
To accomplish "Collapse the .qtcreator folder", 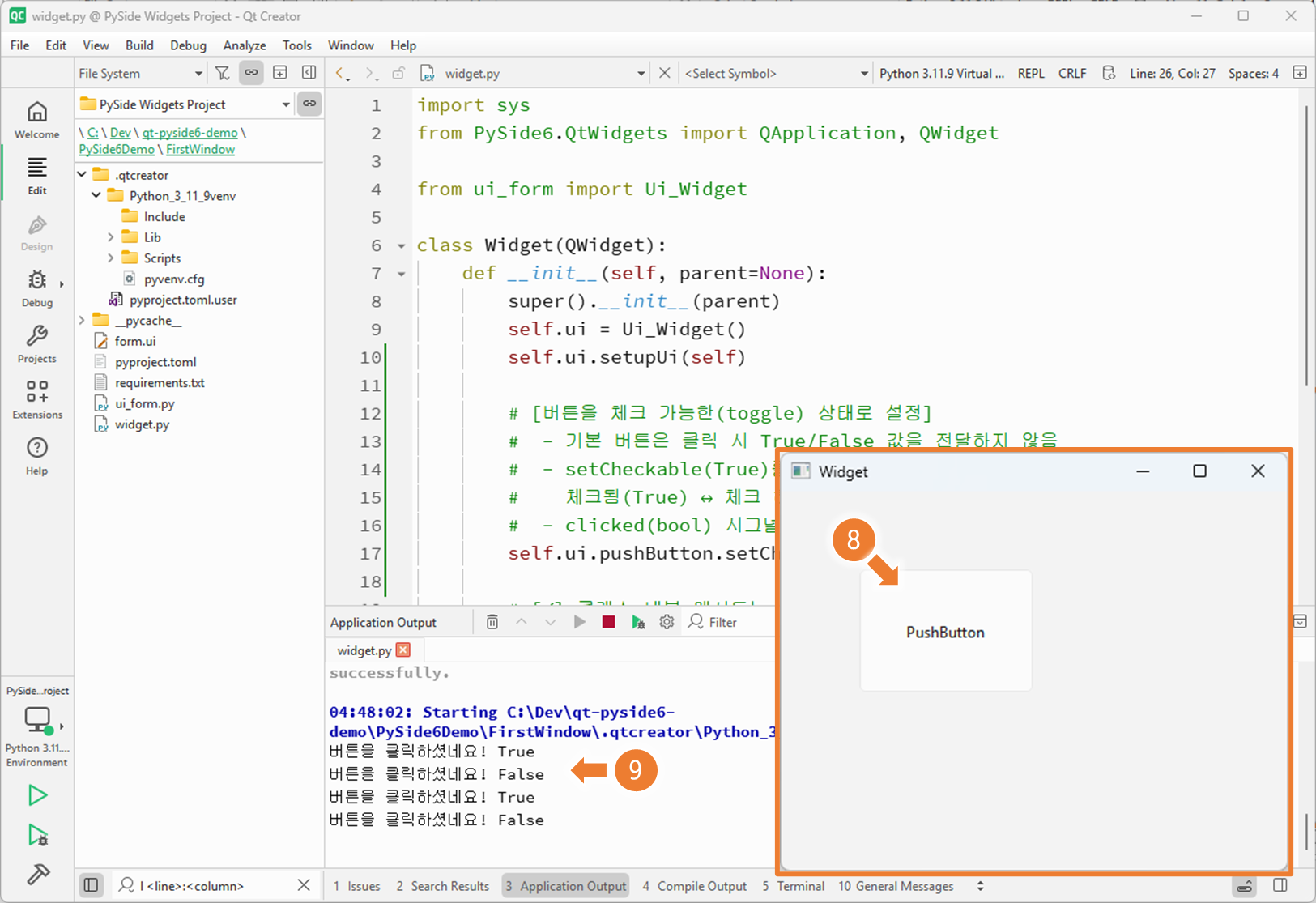I will [x=82, y=174].
